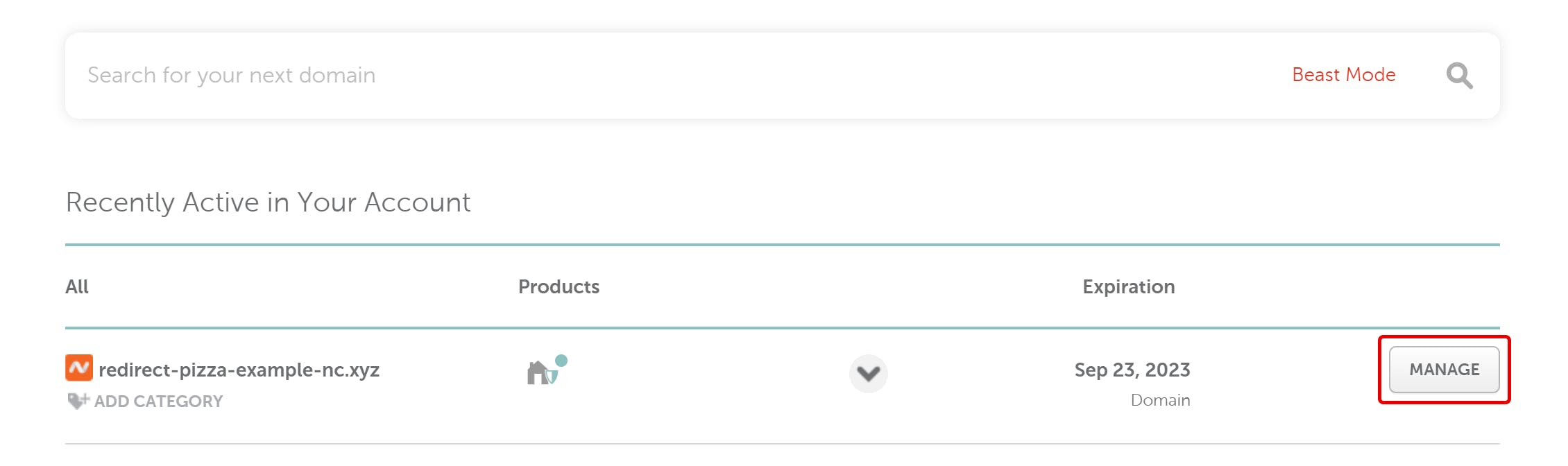Open the redirect-pizza-example-nc.xyz domain link

239,370
